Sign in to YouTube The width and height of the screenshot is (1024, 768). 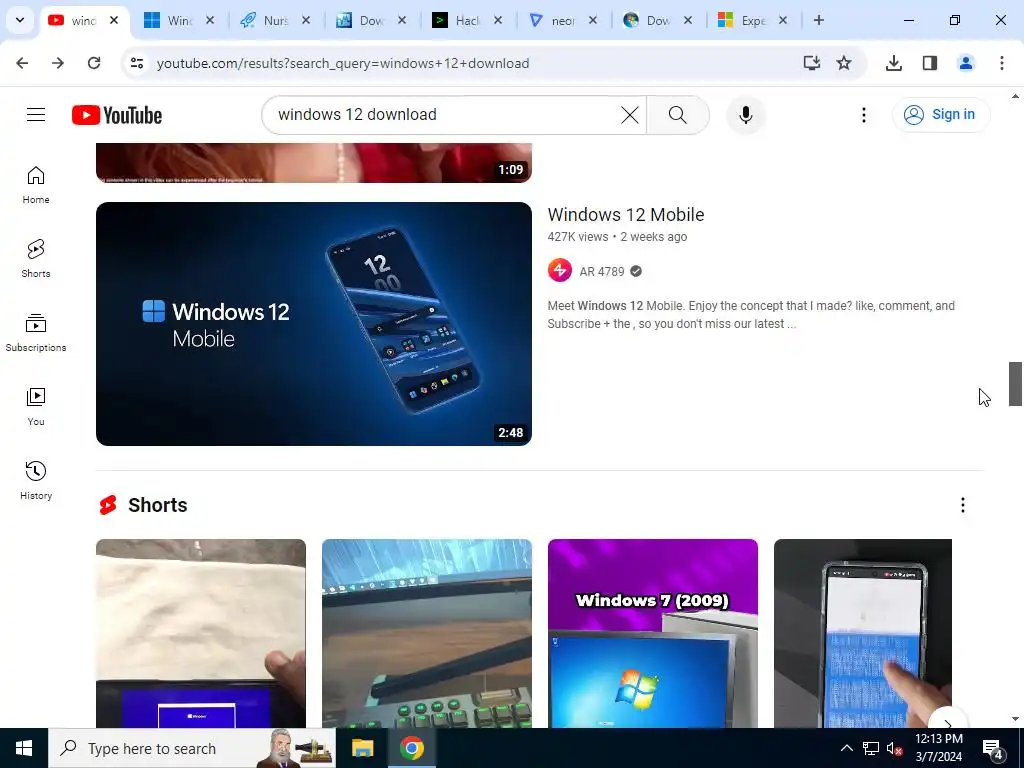tap(940, 114)
